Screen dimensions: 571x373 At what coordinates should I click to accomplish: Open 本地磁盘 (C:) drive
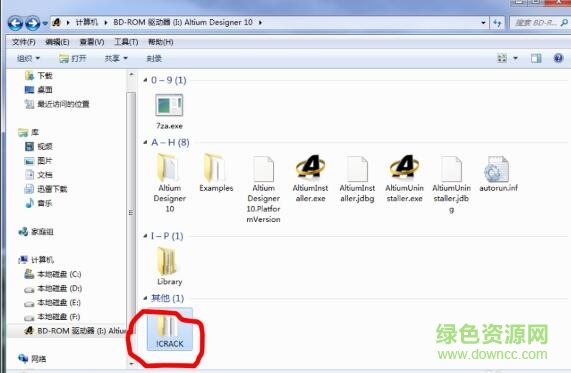(x=53, y=274)
